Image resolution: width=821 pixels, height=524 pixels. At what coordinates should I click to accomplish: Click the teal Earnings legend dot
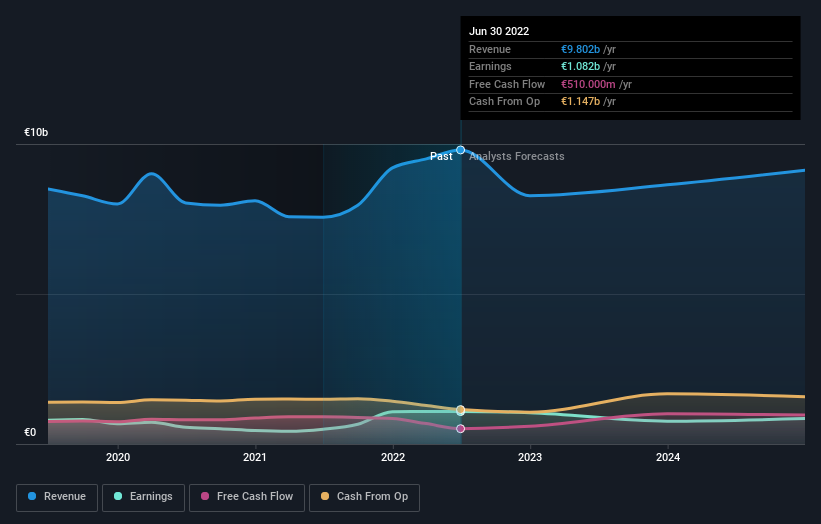[118, 496]
